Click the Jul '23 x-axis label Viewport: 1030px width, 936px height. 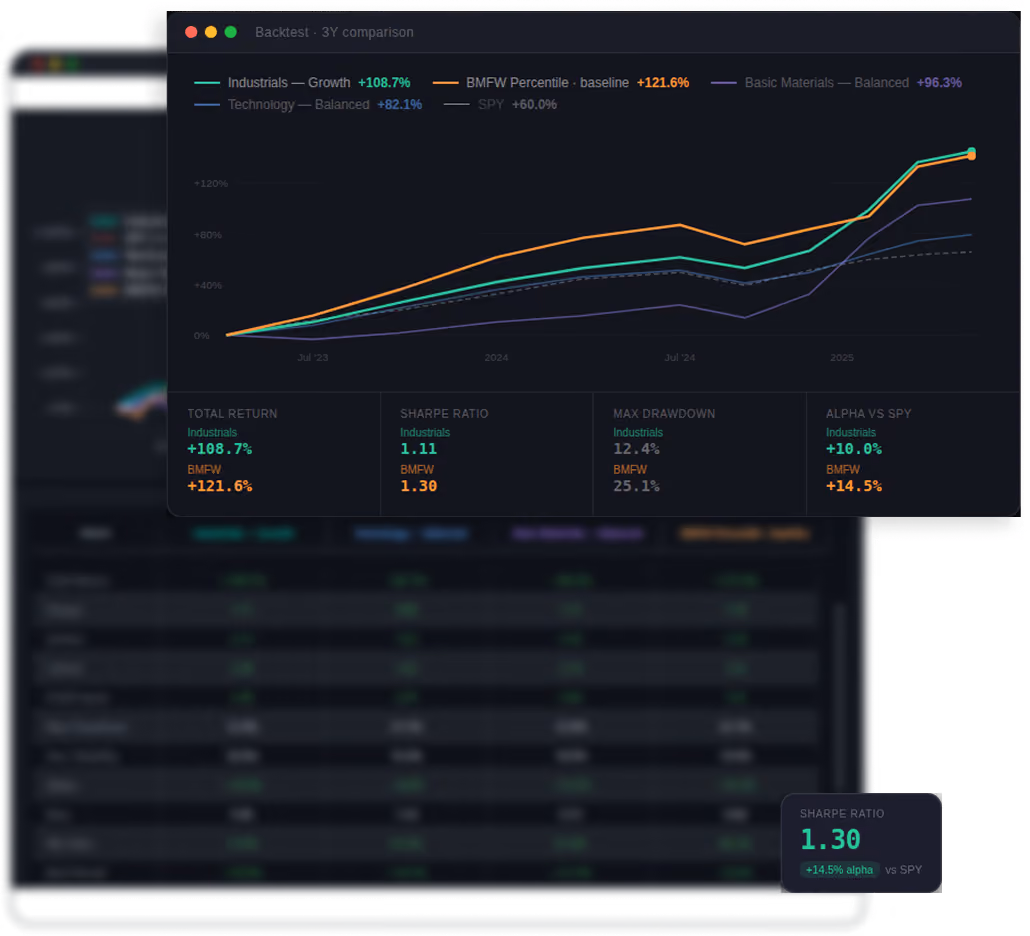coord(313,357)
